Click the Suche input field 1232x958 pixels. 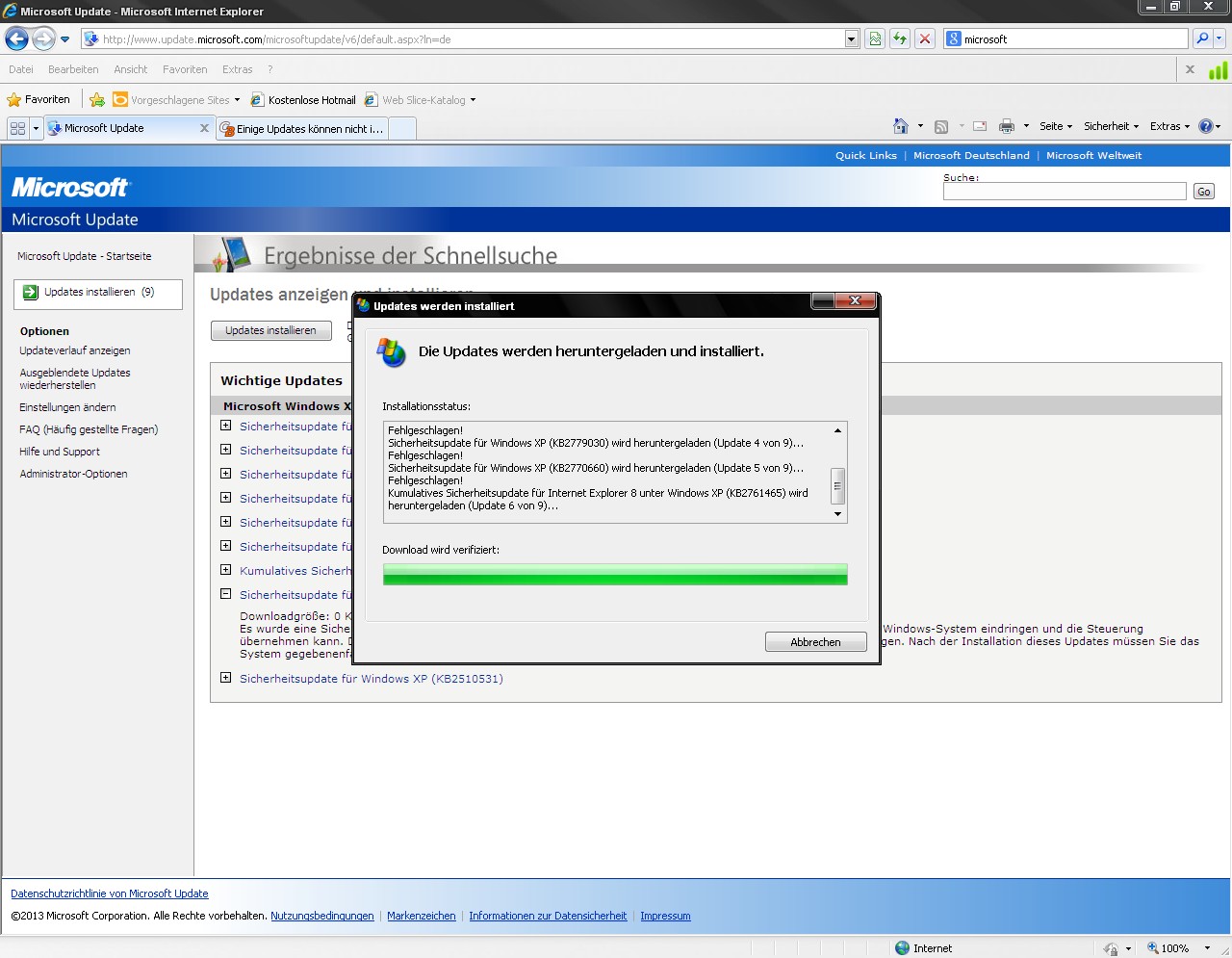(x=1065, y=192)
